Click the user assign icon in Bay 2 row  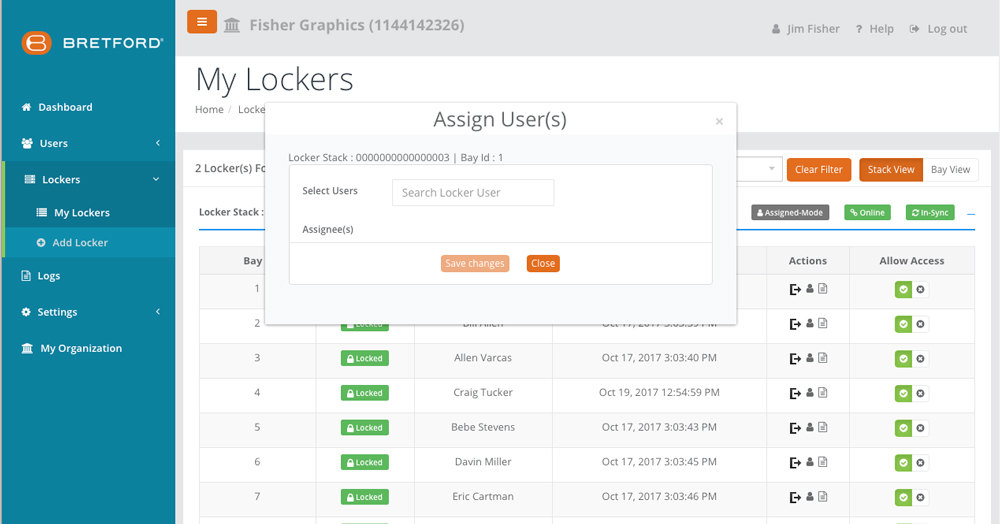pos(810,323)
